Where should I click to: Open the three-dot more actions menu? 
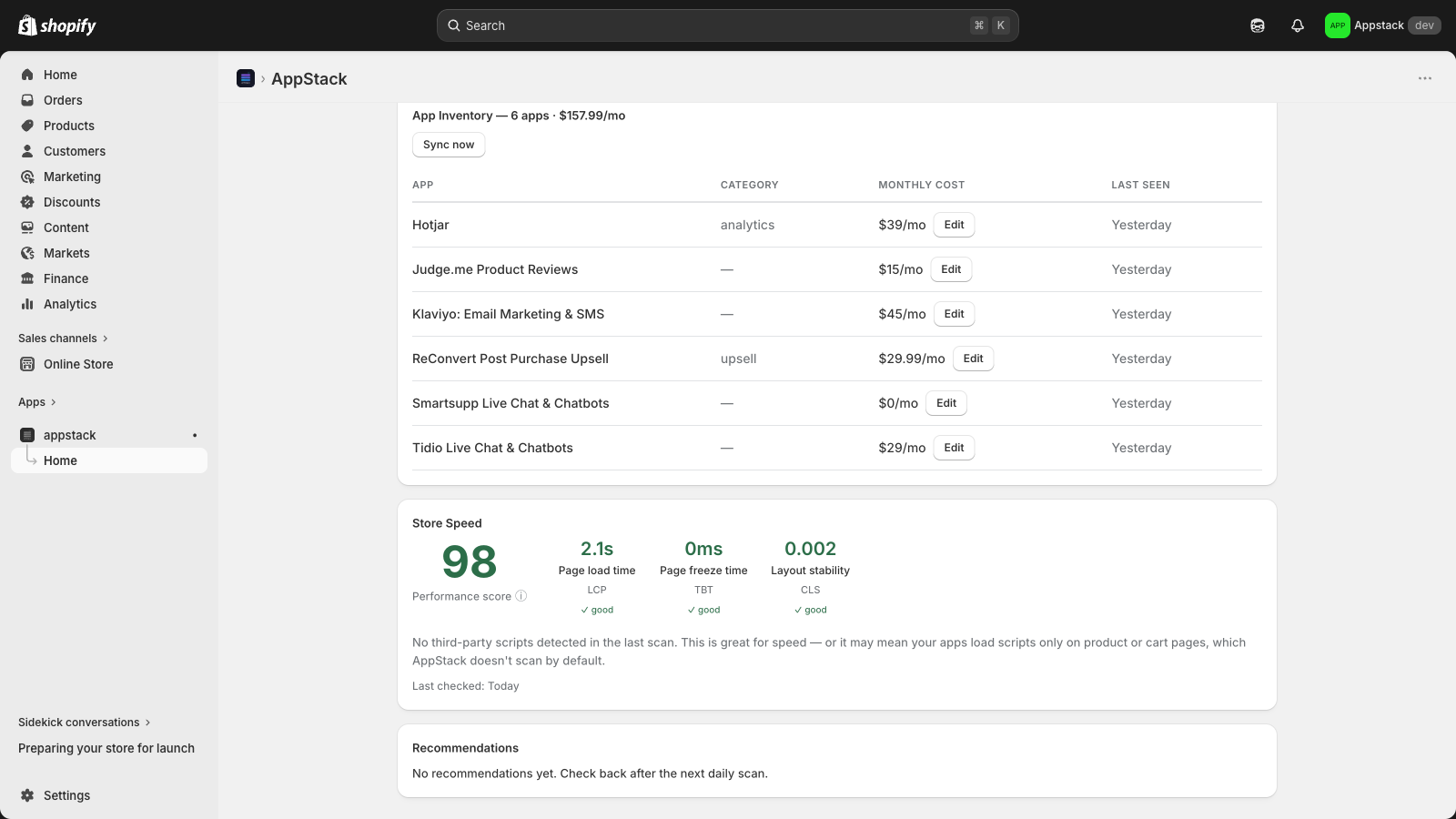click(x=1425, y=78)
